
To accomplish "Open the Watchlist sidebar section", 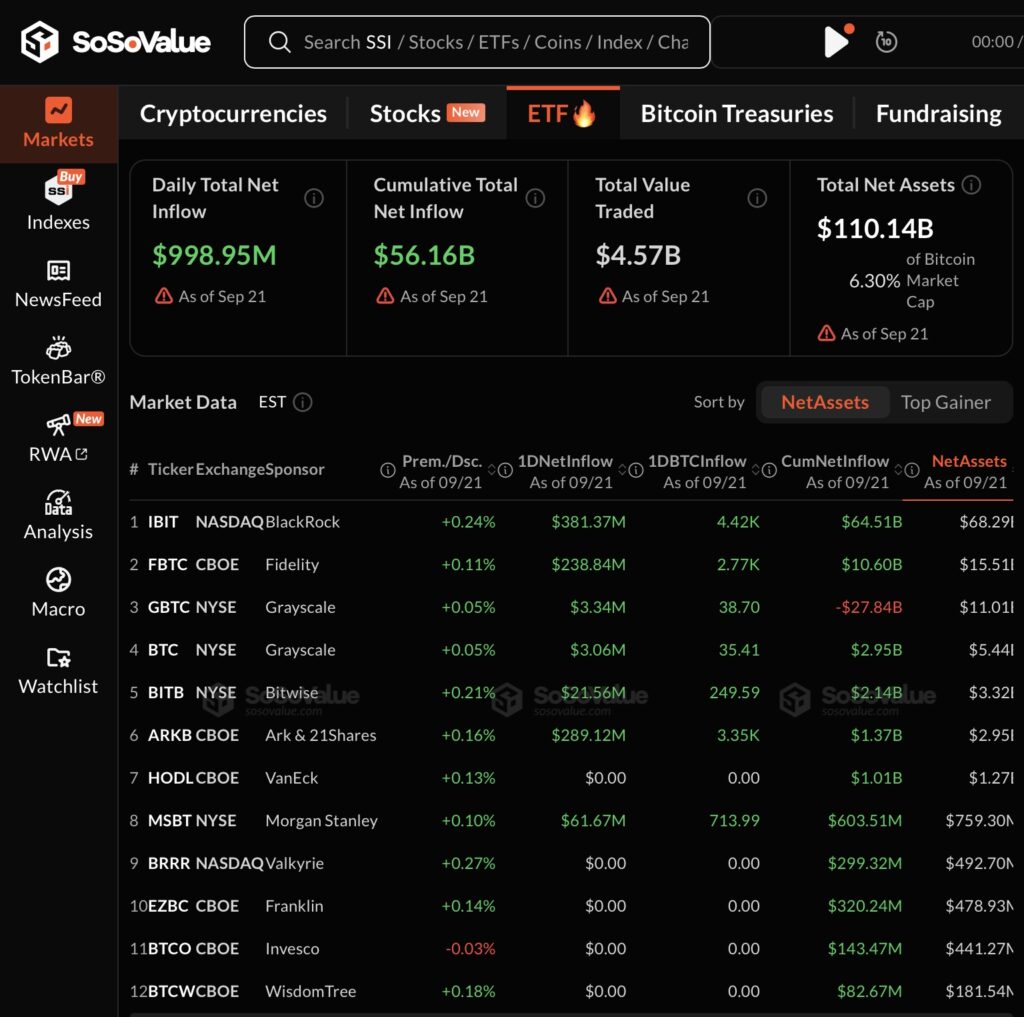I will tap(58, 671).
